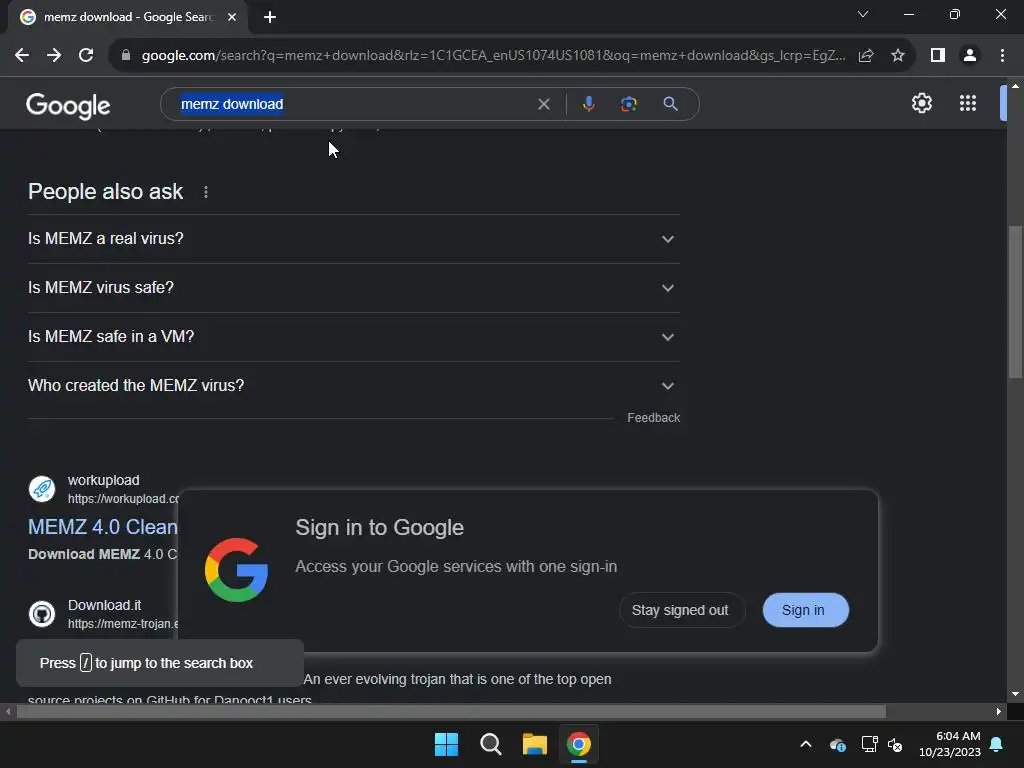Click scrollbar down arrow
Image resolution: width=1024 pixels, height=768 pixels.
(1015, 694)
